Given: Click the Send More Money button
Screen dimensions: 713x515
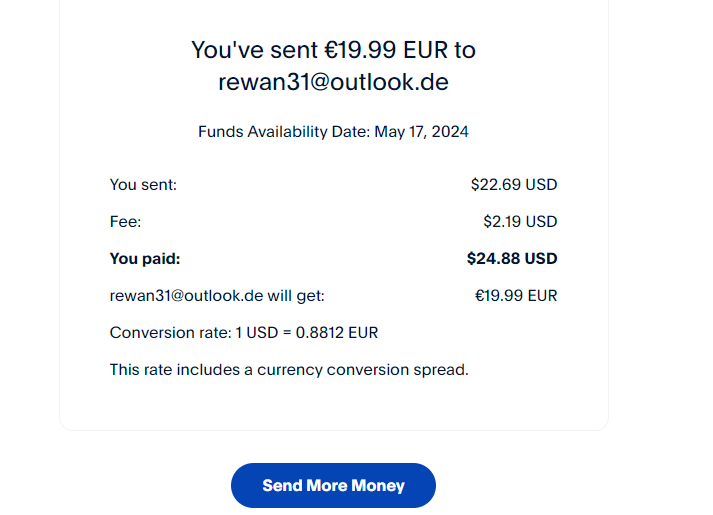Looking at the screenshot, I should click(333, 486).
